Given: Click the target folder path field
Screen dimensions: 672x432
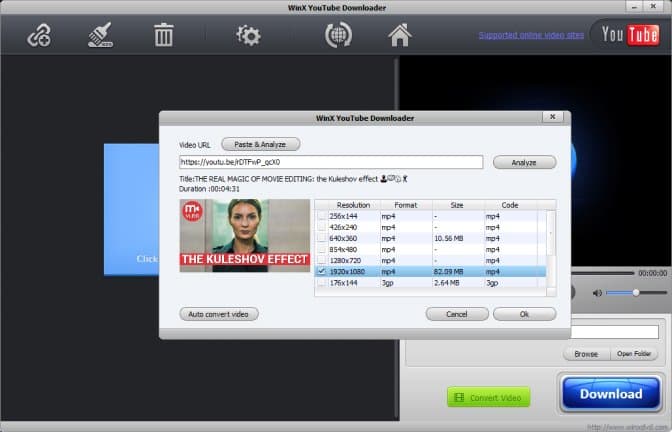Looking at the screenshot, I should coord(615,332).
